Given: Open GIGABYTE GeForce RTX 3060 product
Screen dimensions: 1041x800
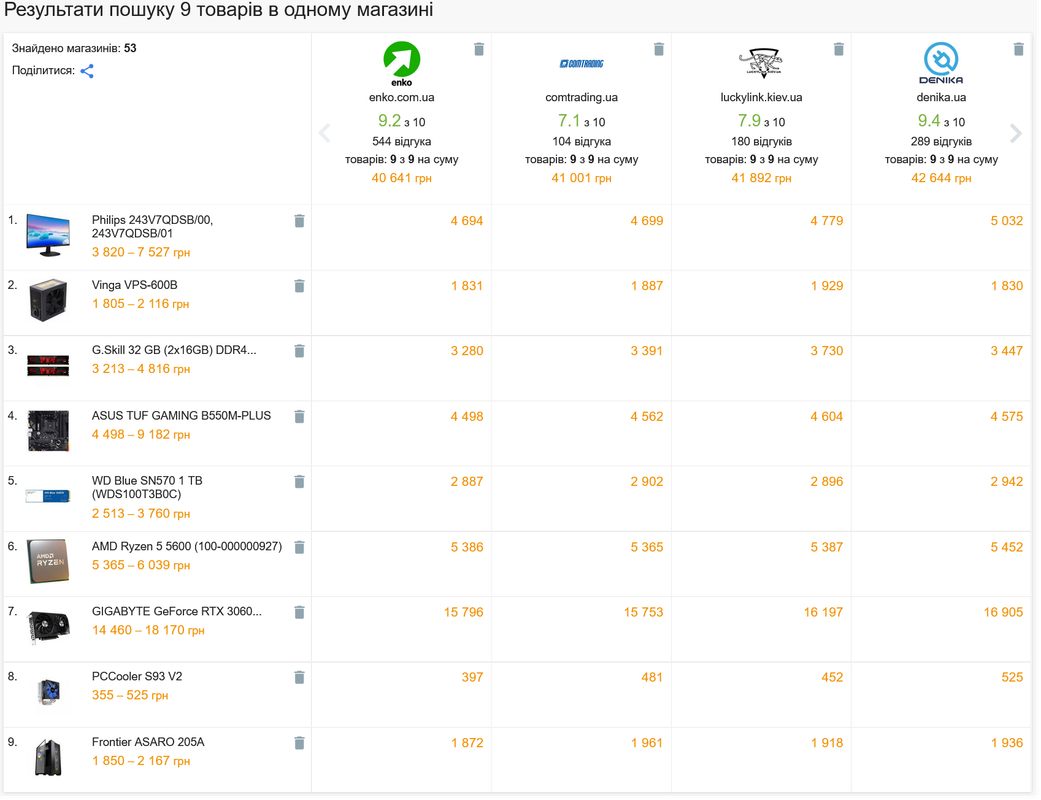Looking at the screenshot, I should click(177, 612).
